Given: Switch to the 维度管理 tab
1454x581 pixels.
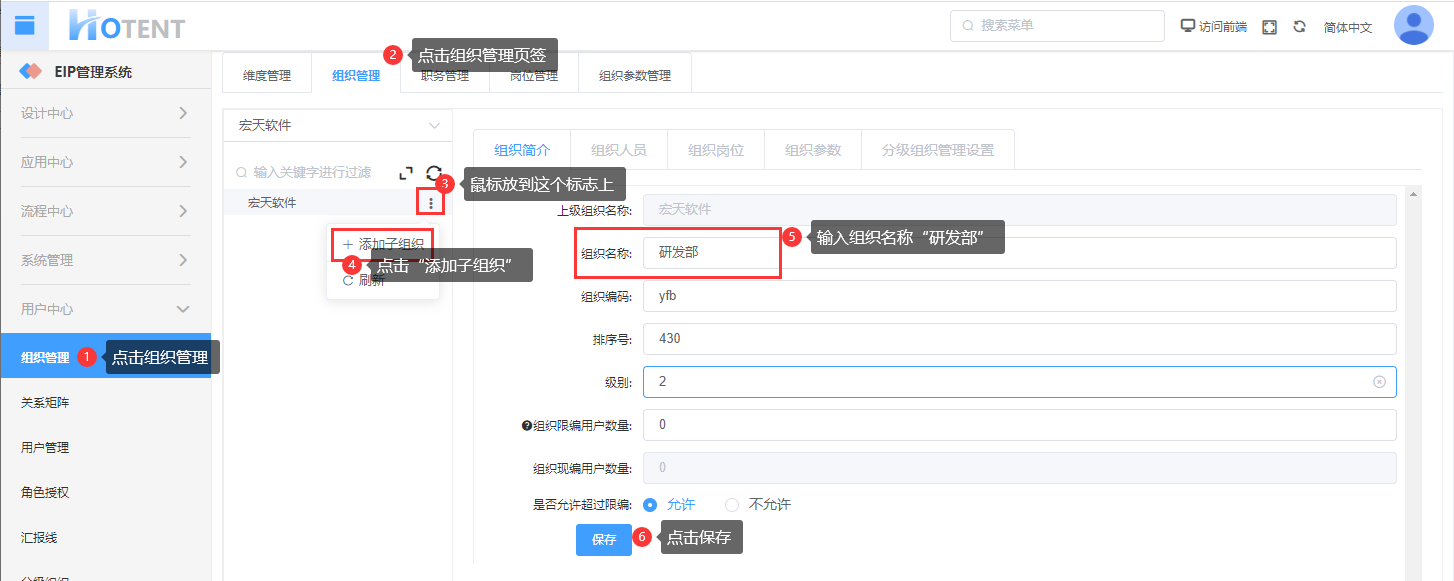Looking at the screenshot, I should coord(267,75).
